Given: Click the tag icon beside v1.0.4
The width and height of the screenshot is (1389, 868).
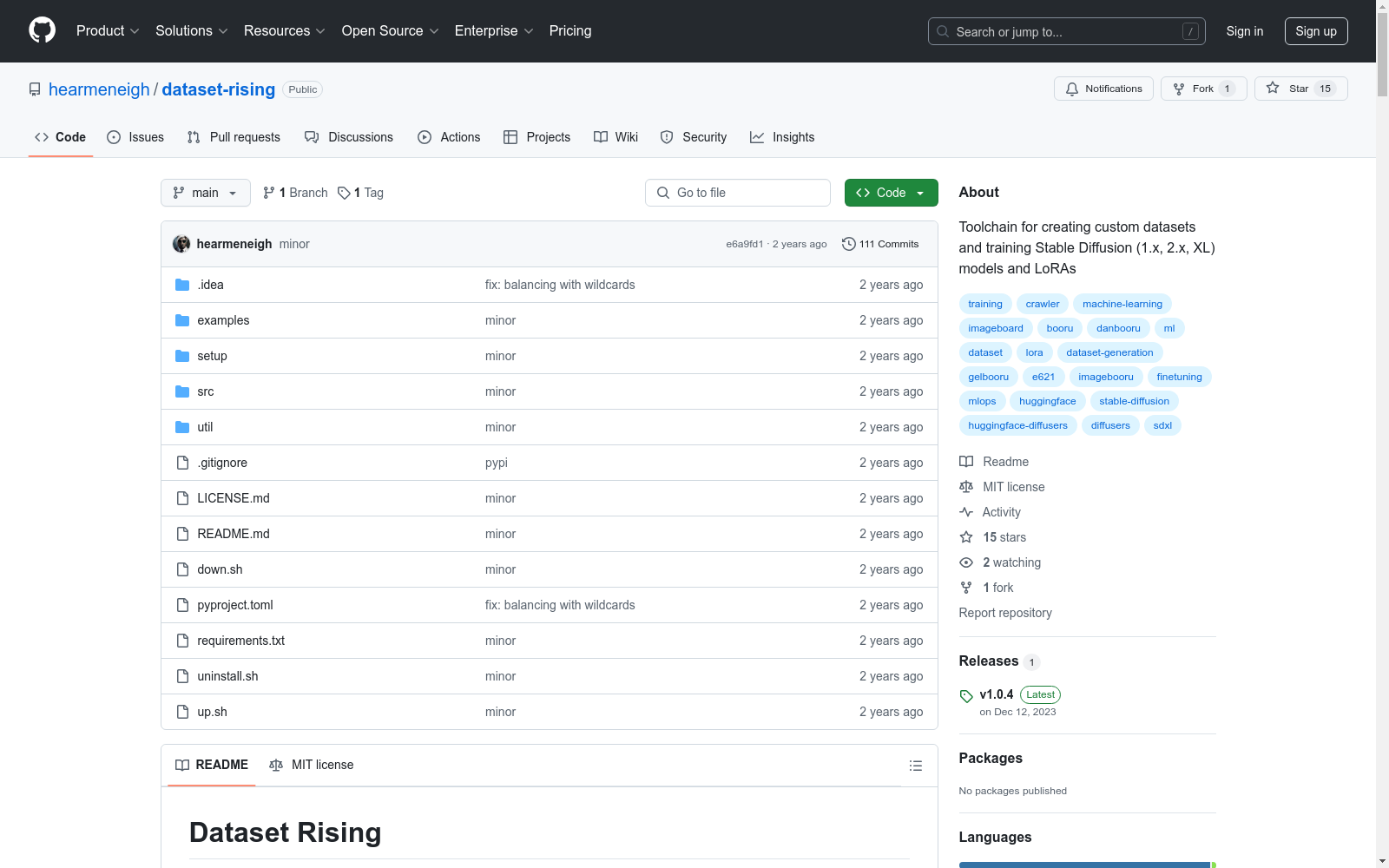Looking at the screenshot, I should [966, 696].
